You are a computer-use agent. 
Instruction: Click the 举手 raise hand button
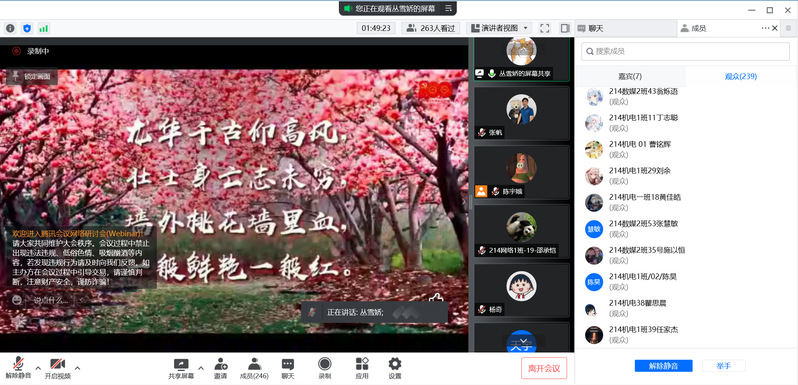(724, 366)
